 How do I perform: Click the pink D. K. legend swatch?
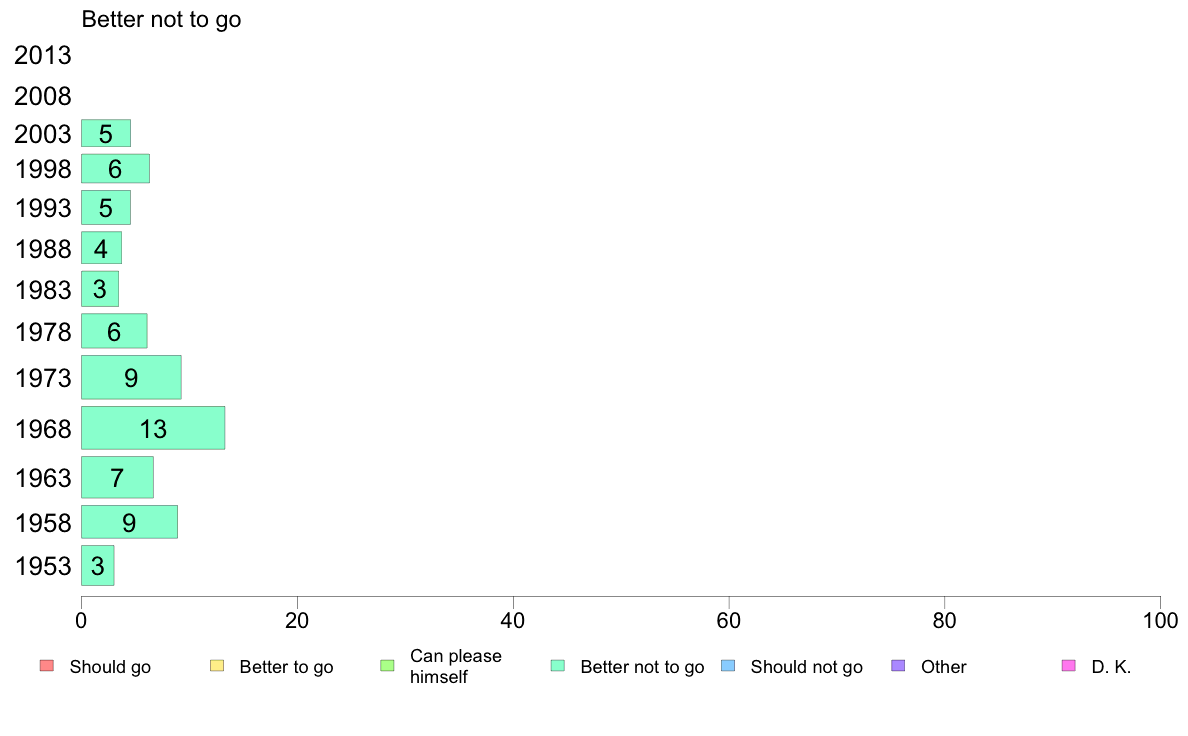coord(1068,666)
